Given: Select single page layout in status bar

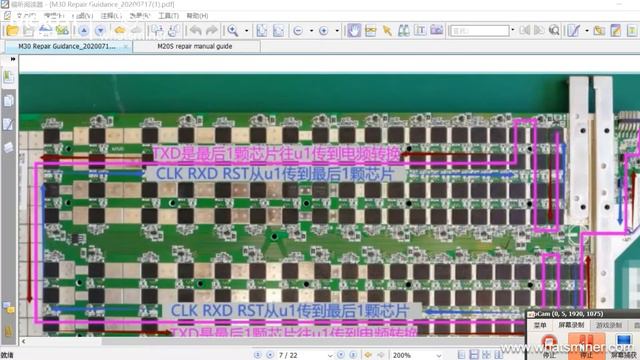Looking at the screenshot, I should [x=461, y=355].
